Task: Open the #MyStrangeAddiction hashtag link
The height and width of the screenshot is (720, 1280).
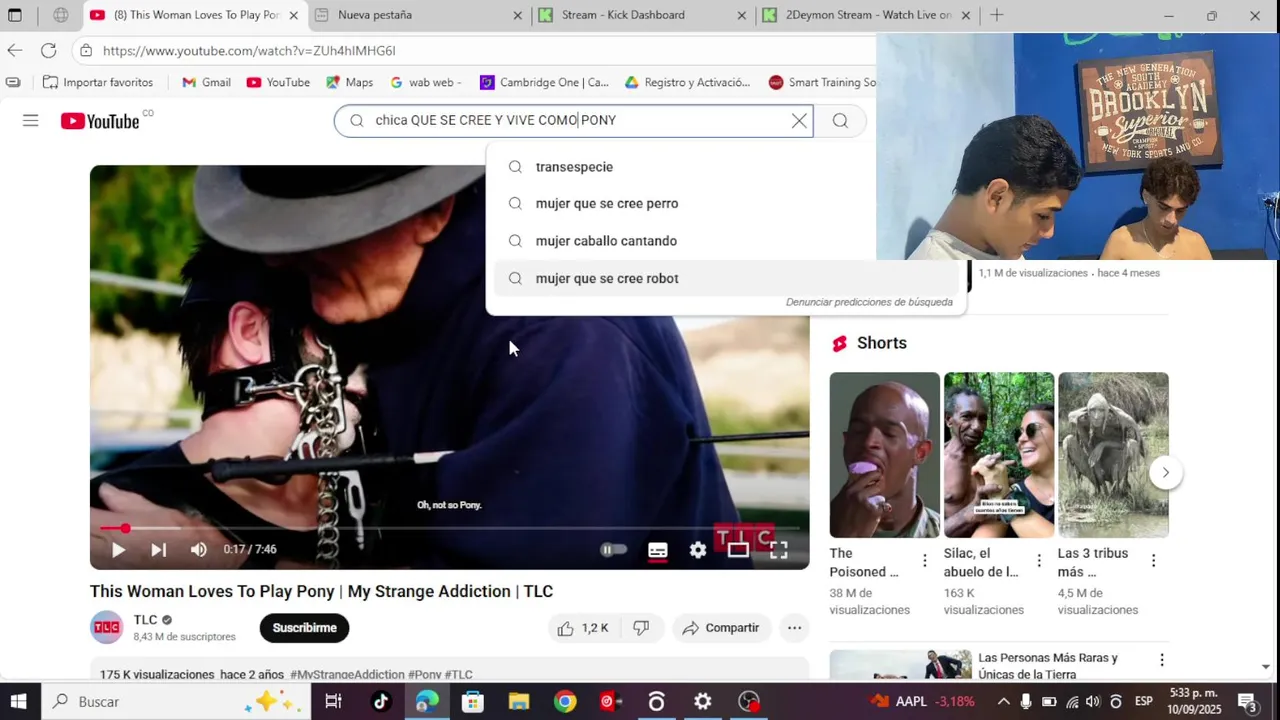Action: (x=347, y=675)
